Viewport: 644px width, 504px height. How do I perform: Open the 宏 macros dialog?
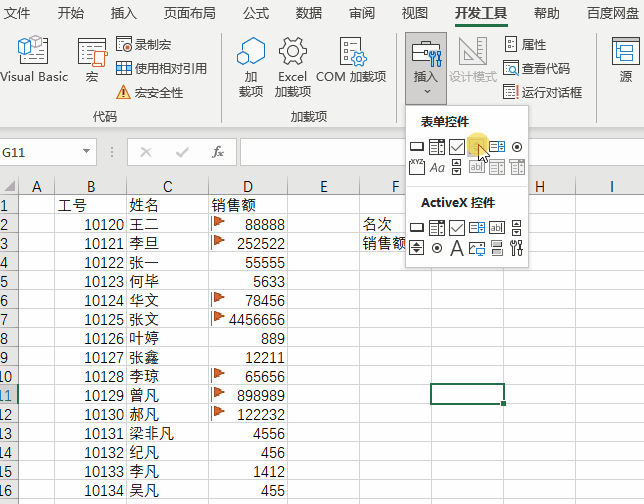point(92,59)
